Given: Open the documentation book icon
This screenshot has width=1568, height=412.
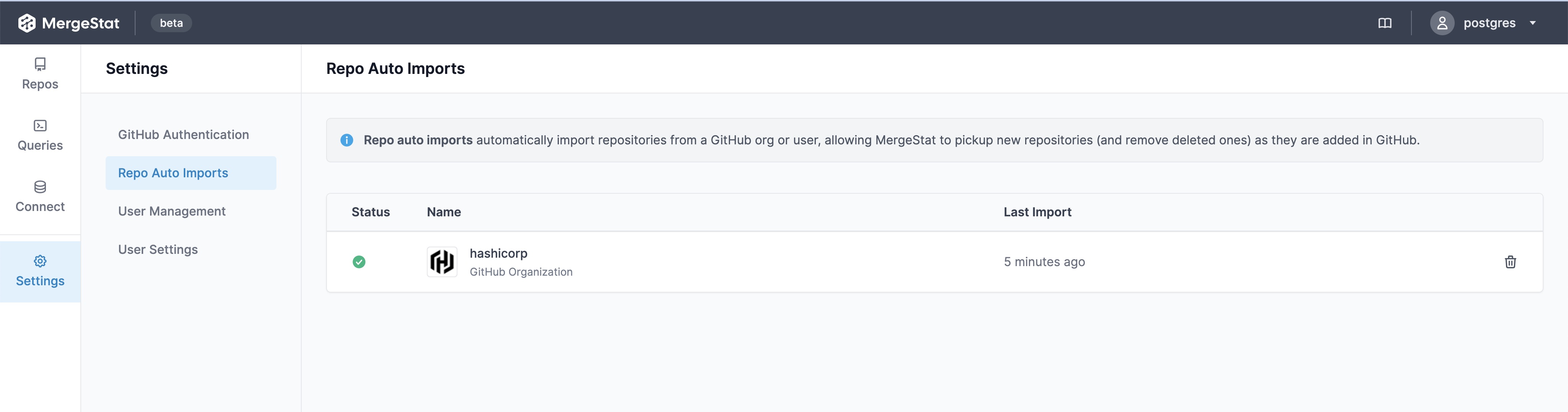Looking at the screenshot, I should [1385, 23].
